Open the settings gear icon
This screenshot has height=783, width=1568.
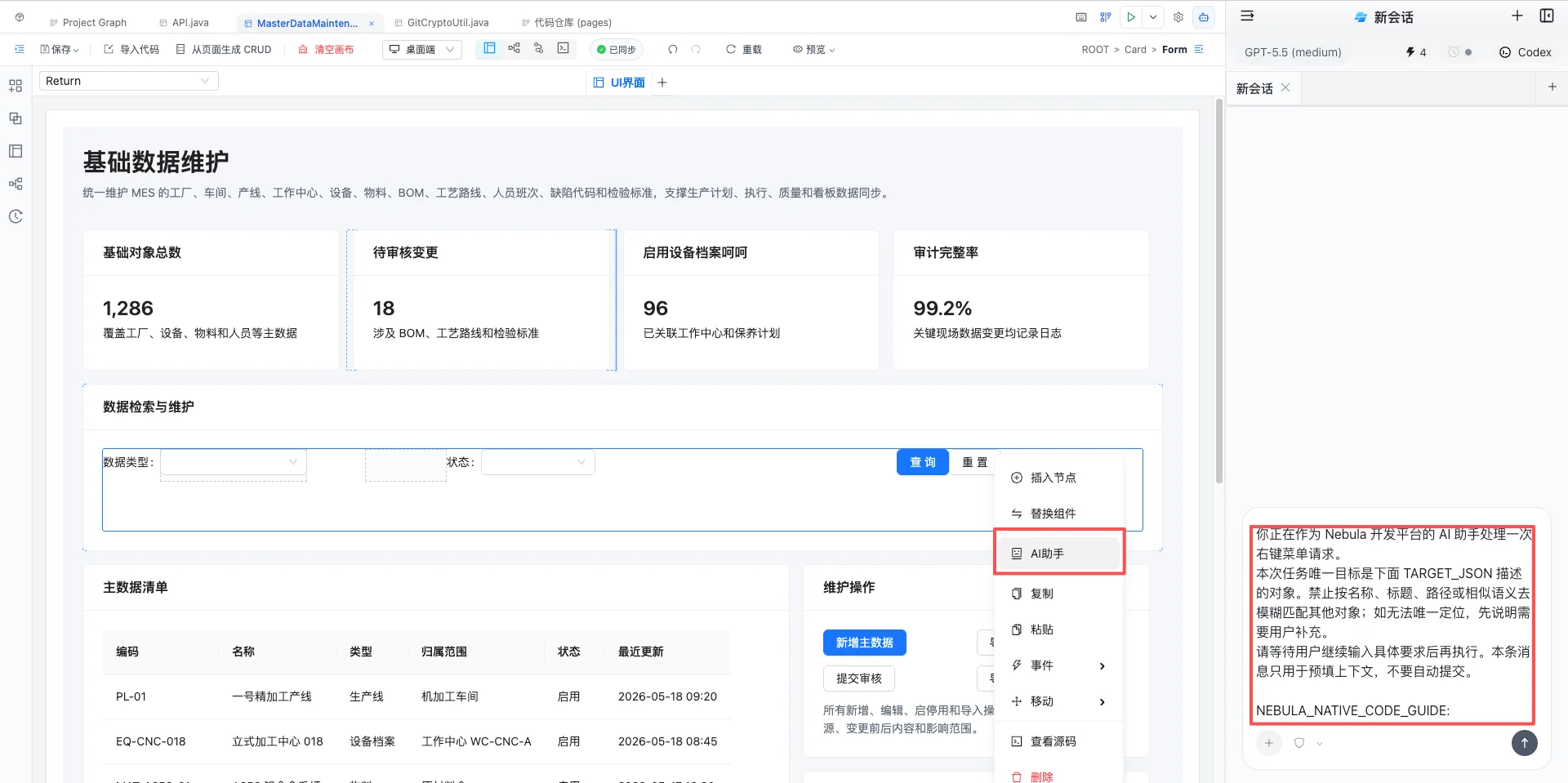click(x=1178, y=17)
